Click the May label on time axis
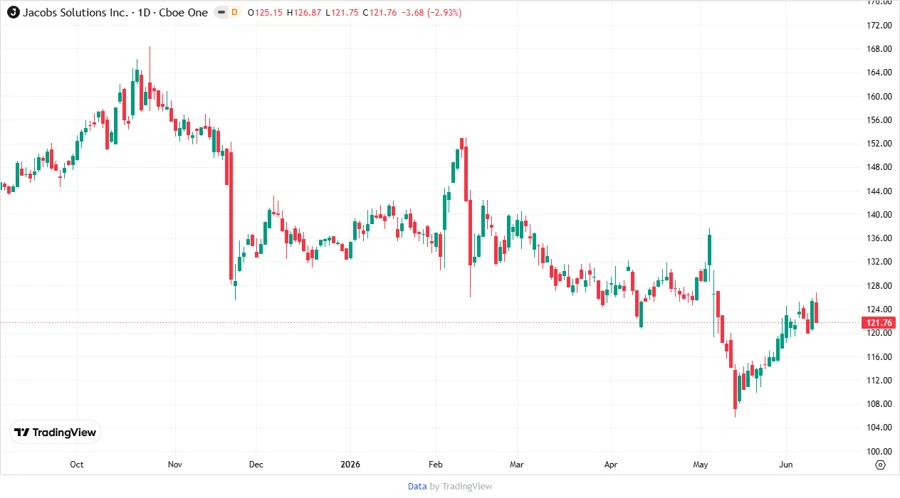Viewport: 900px width, 498px height. (x=700, y=465)
